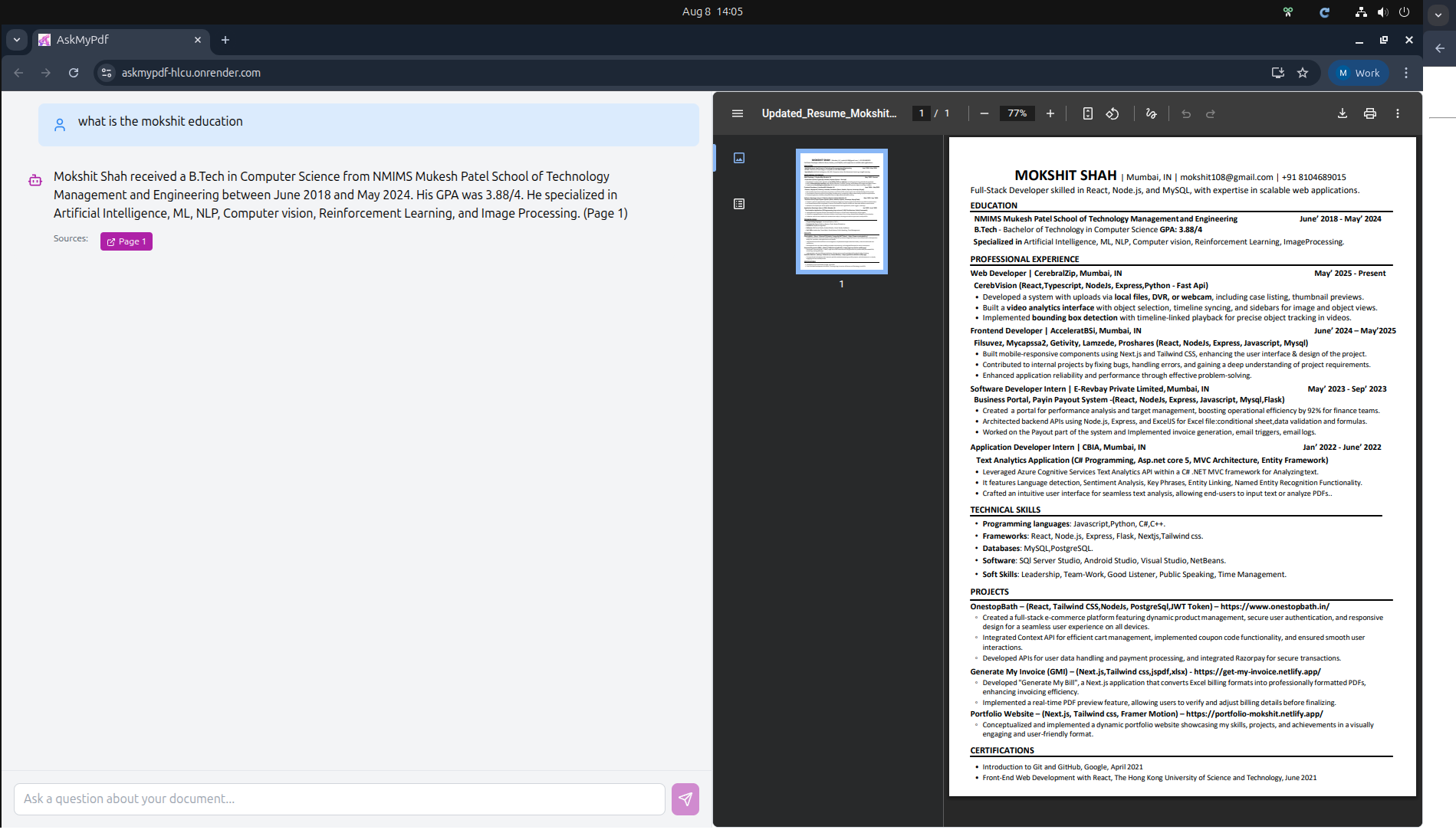Zoom in the PDF with plus button

(x=1050, y=113)
